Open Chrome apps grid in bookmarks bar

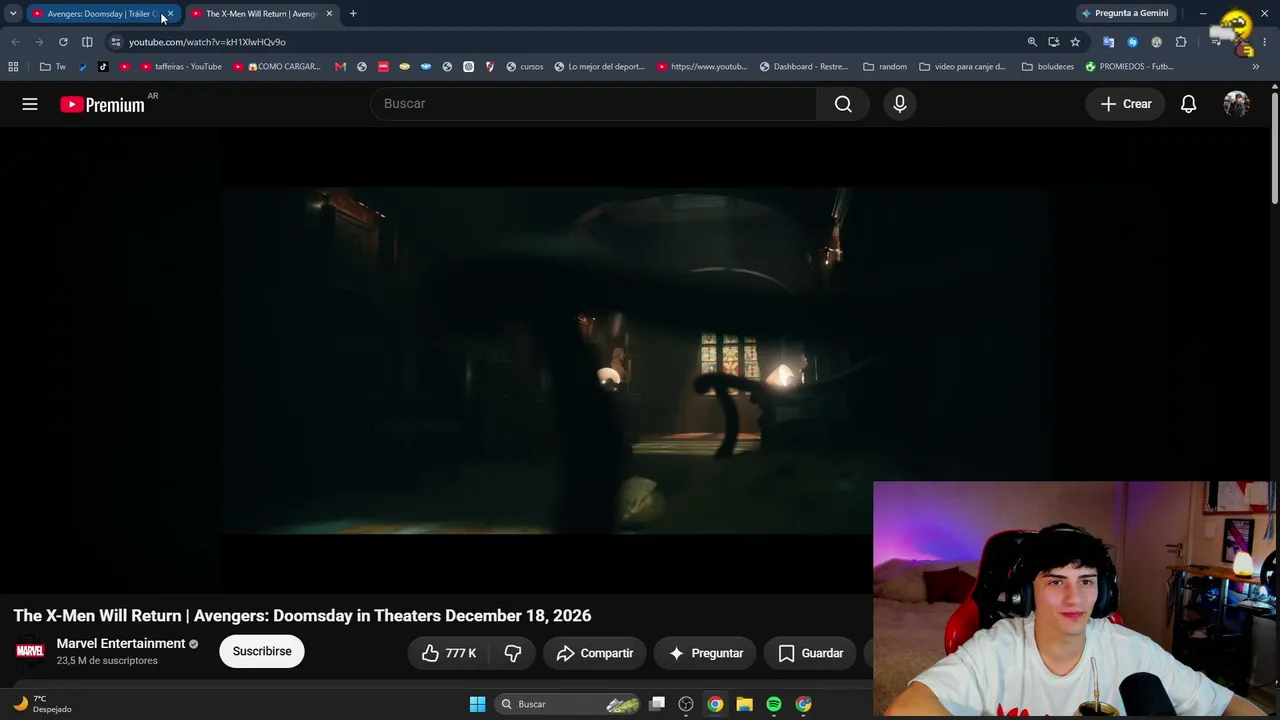[13, 67]
